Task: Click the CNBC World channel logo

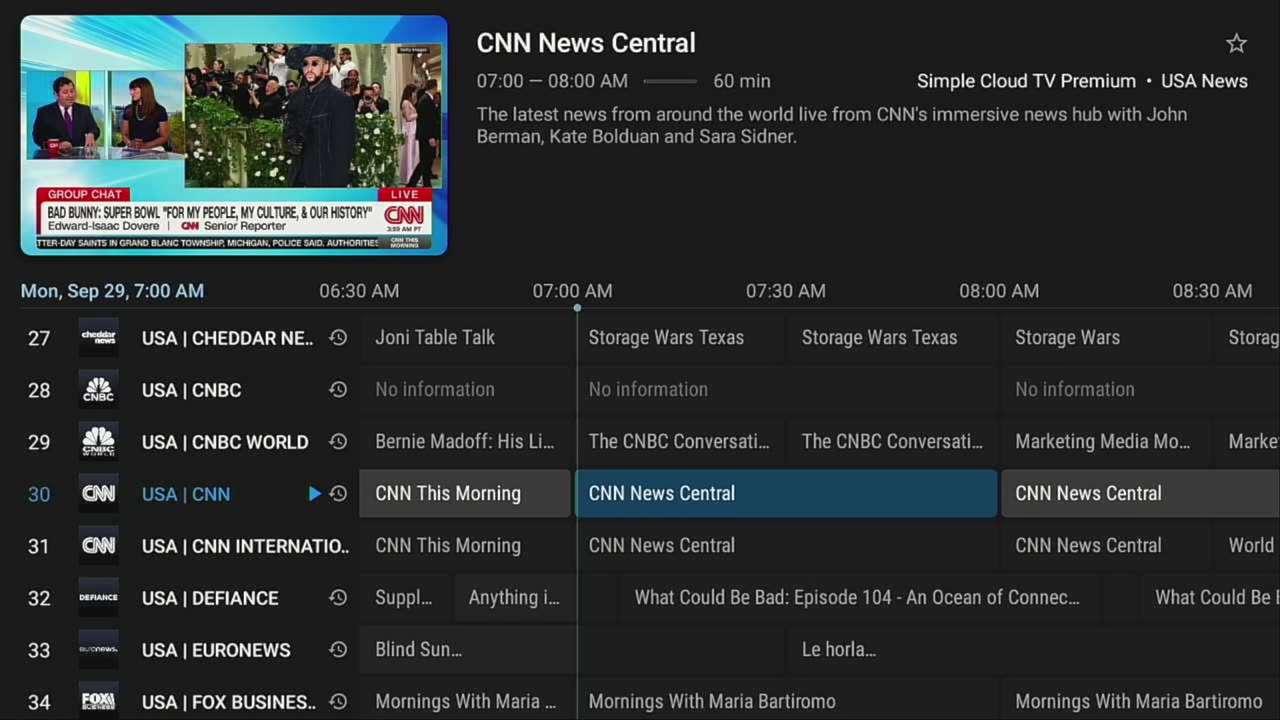Action: click(98, 442)
